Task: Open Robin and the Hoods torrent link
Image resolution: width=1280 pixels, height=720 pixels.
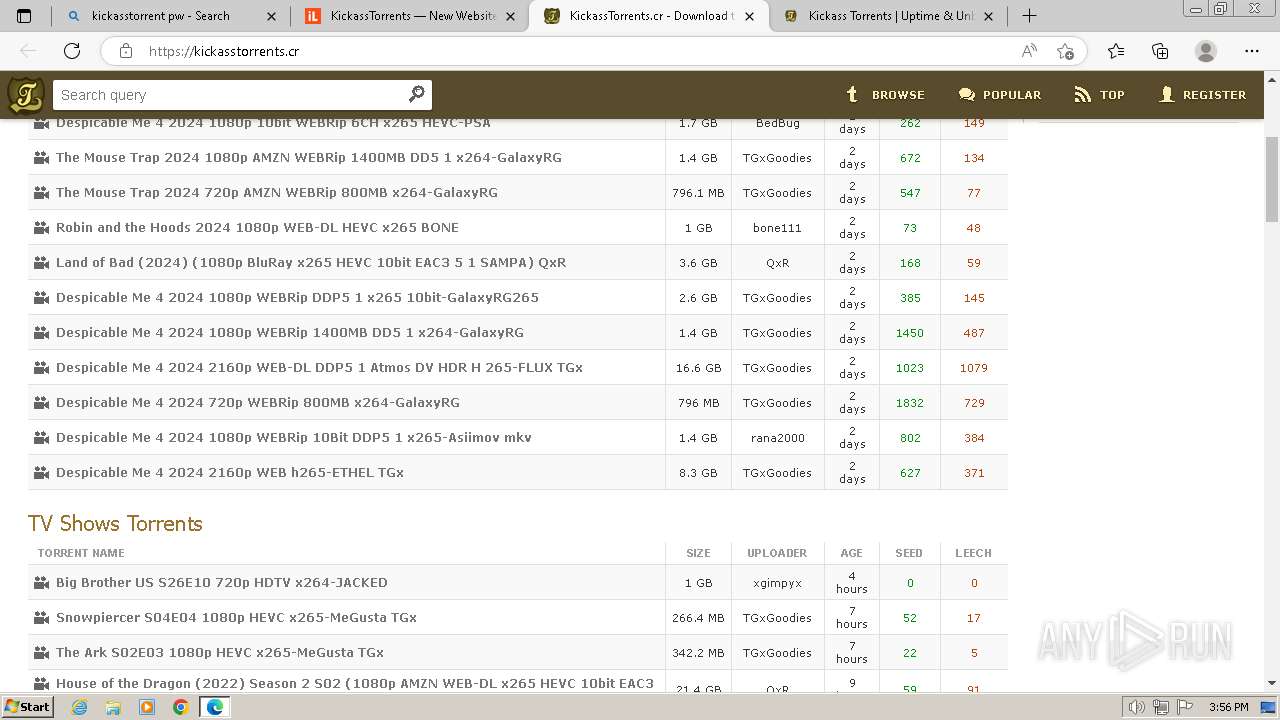Action: pos(257,228)
